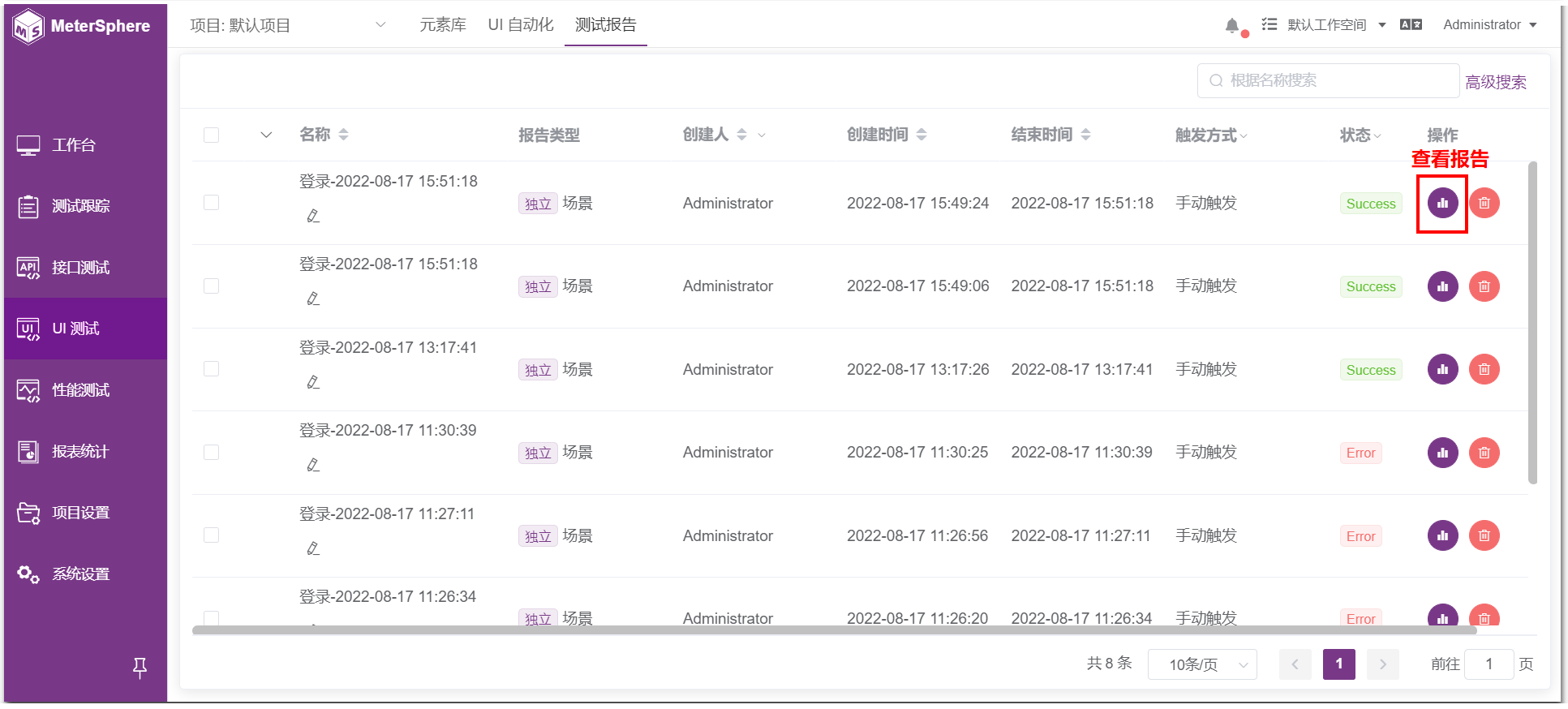Switch to UI 自动化 tab
1568x709 pixels.
[521, 25]
